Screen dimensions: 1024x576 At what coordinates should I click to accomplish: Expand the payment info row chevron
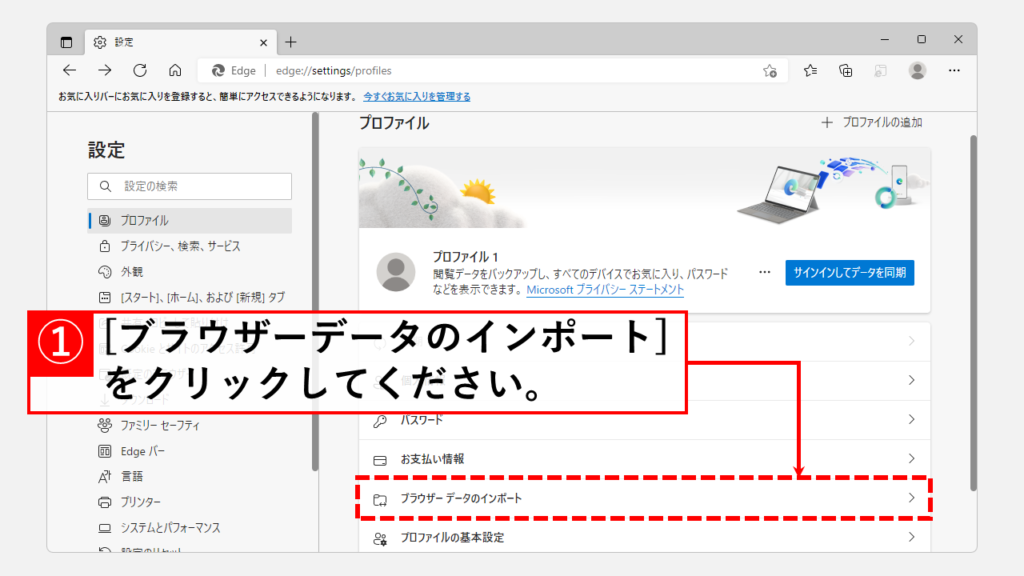click(911, 459)
